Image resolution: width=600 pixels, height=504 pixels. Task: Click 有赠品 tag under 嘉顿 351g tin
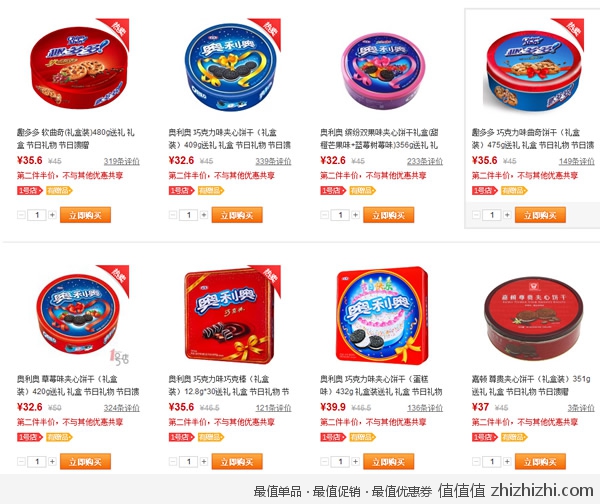pyautogui.click(x=514, y=437)
